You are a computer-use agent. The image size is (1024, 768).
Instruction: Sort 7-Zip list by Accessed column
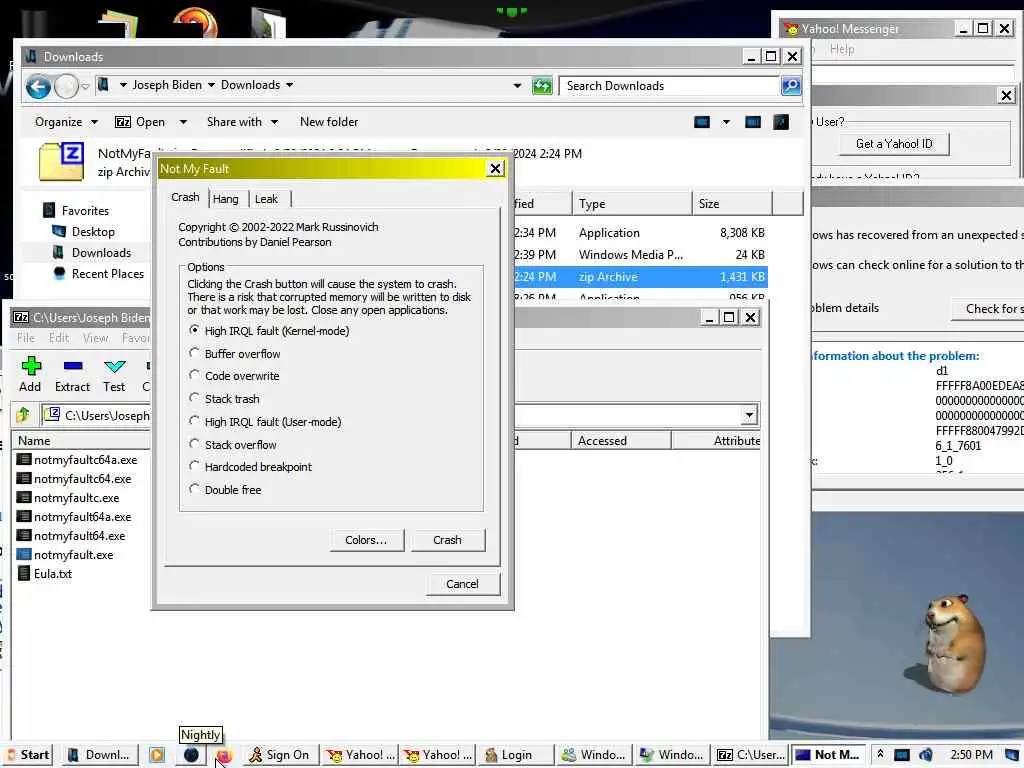coord(621,441)
